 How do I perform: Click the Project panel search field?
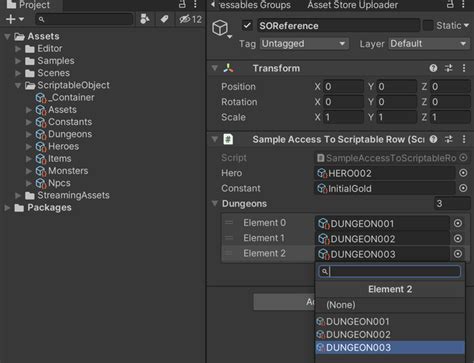84,19
